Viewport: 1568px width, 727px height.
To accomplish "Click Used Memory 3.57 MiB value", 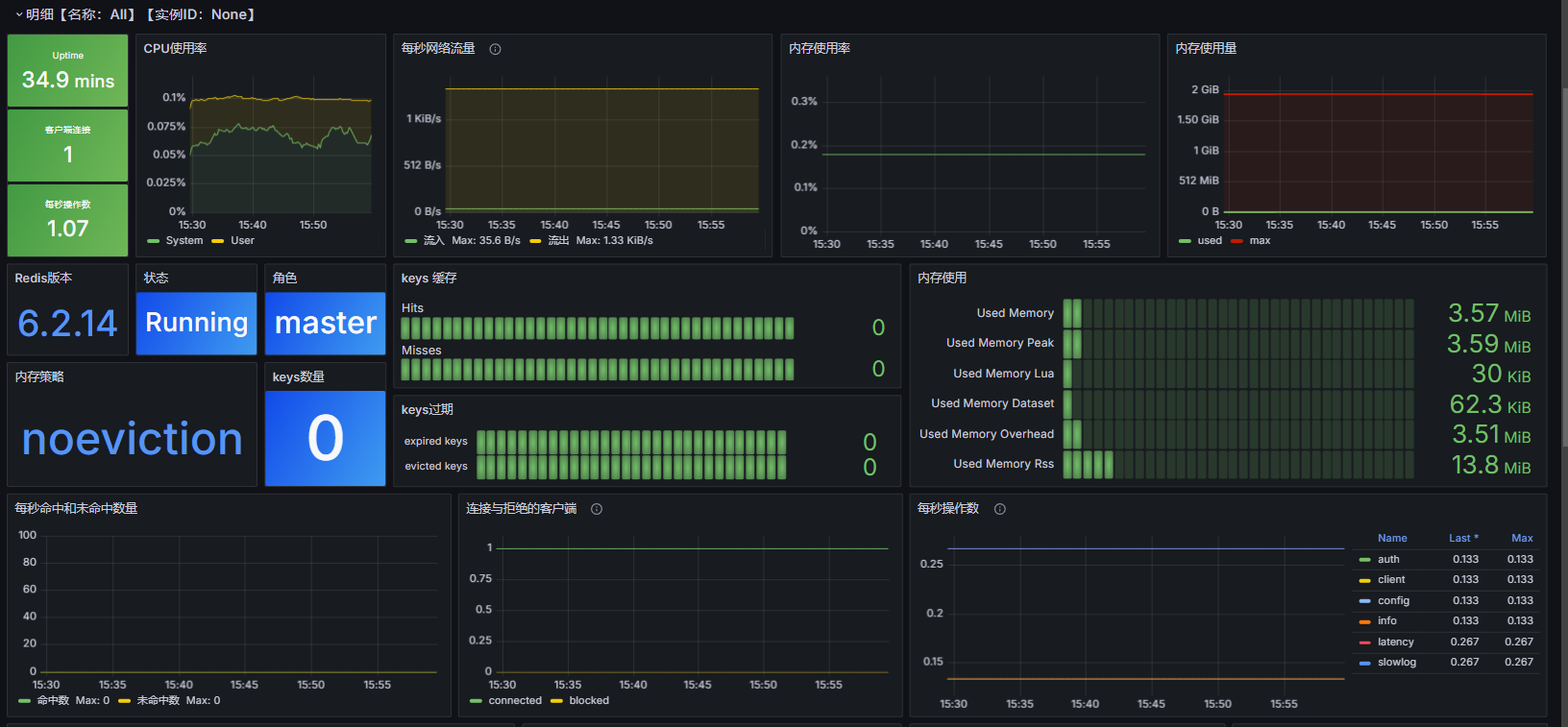I will coord(1489,314).
